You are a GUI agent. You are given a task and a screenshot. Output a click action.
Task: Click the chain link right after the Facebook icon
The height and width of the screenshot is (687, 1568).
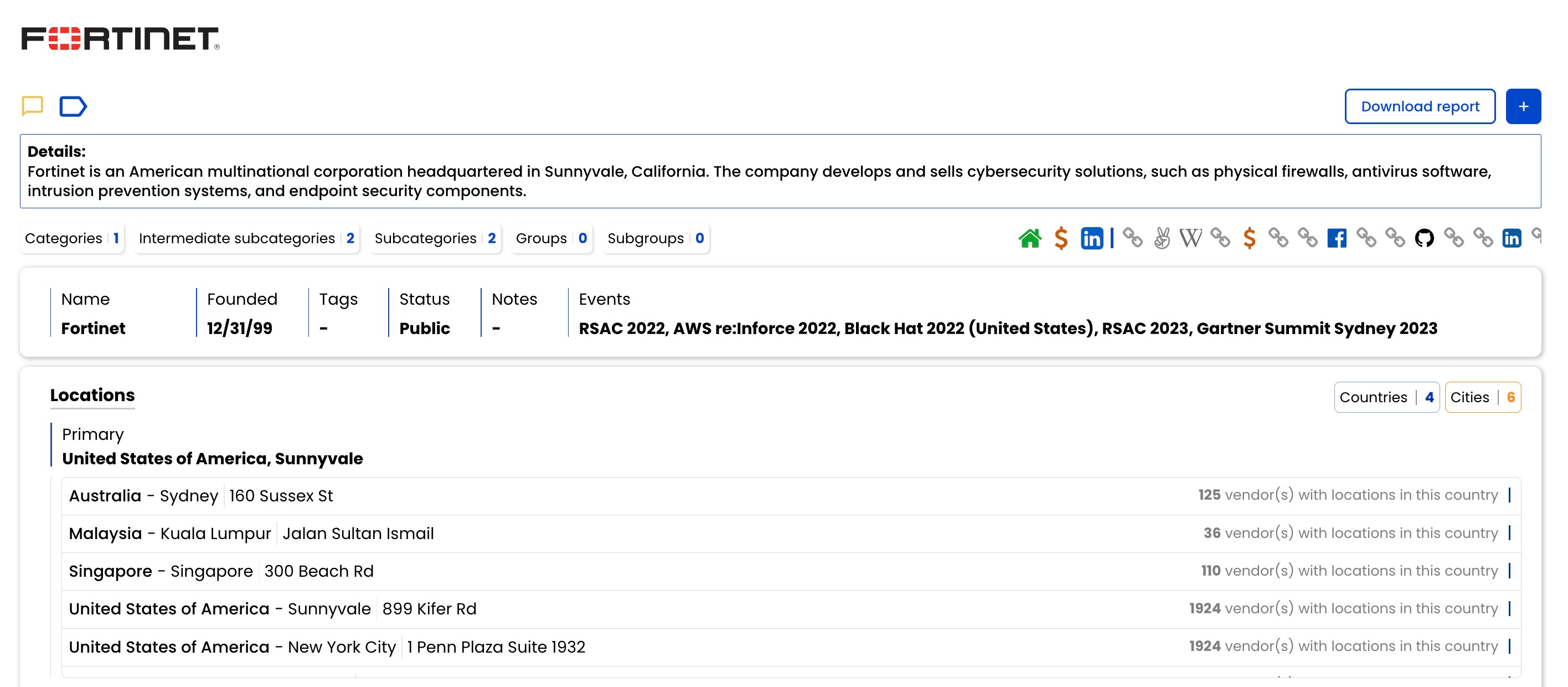tap(1366, 238)
